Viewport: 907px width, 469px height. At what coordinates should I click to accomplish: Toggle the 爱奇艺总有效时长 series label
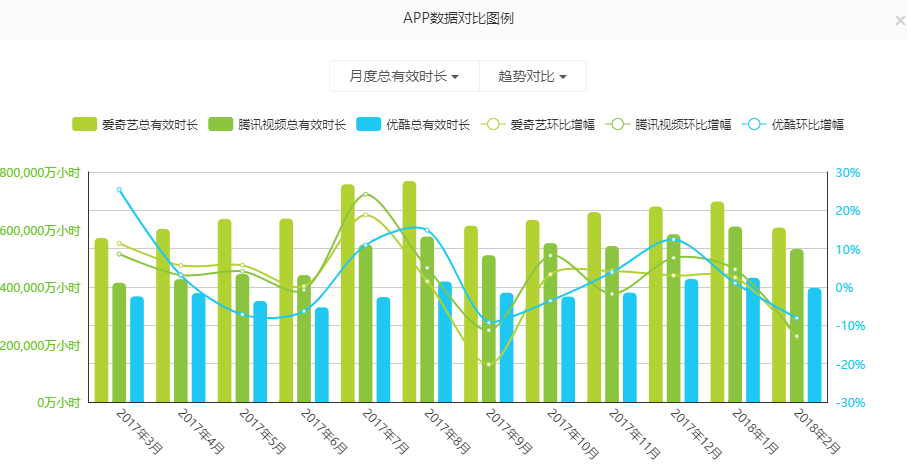[150, 125]
